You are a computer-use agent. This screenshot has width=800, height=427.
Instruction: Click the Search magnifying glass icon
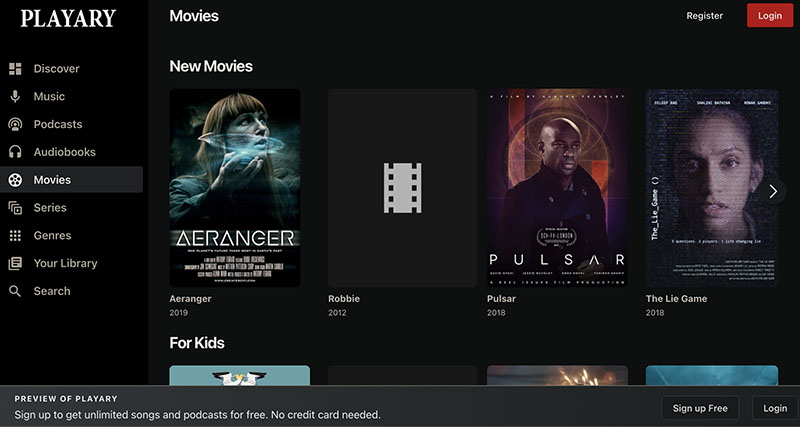click(x=15, y=291)
